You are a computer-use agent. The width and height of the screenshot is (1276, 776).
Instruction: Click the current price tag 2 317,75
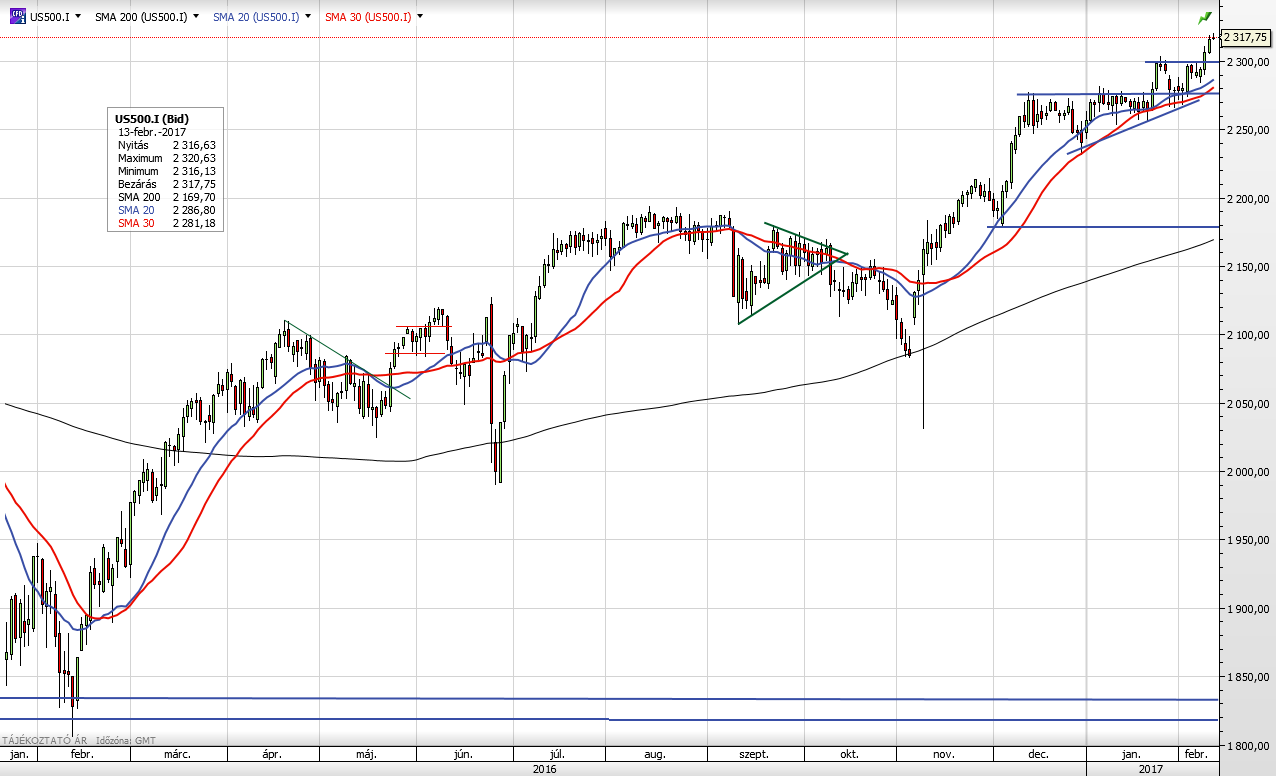[x=1246, y=38]
